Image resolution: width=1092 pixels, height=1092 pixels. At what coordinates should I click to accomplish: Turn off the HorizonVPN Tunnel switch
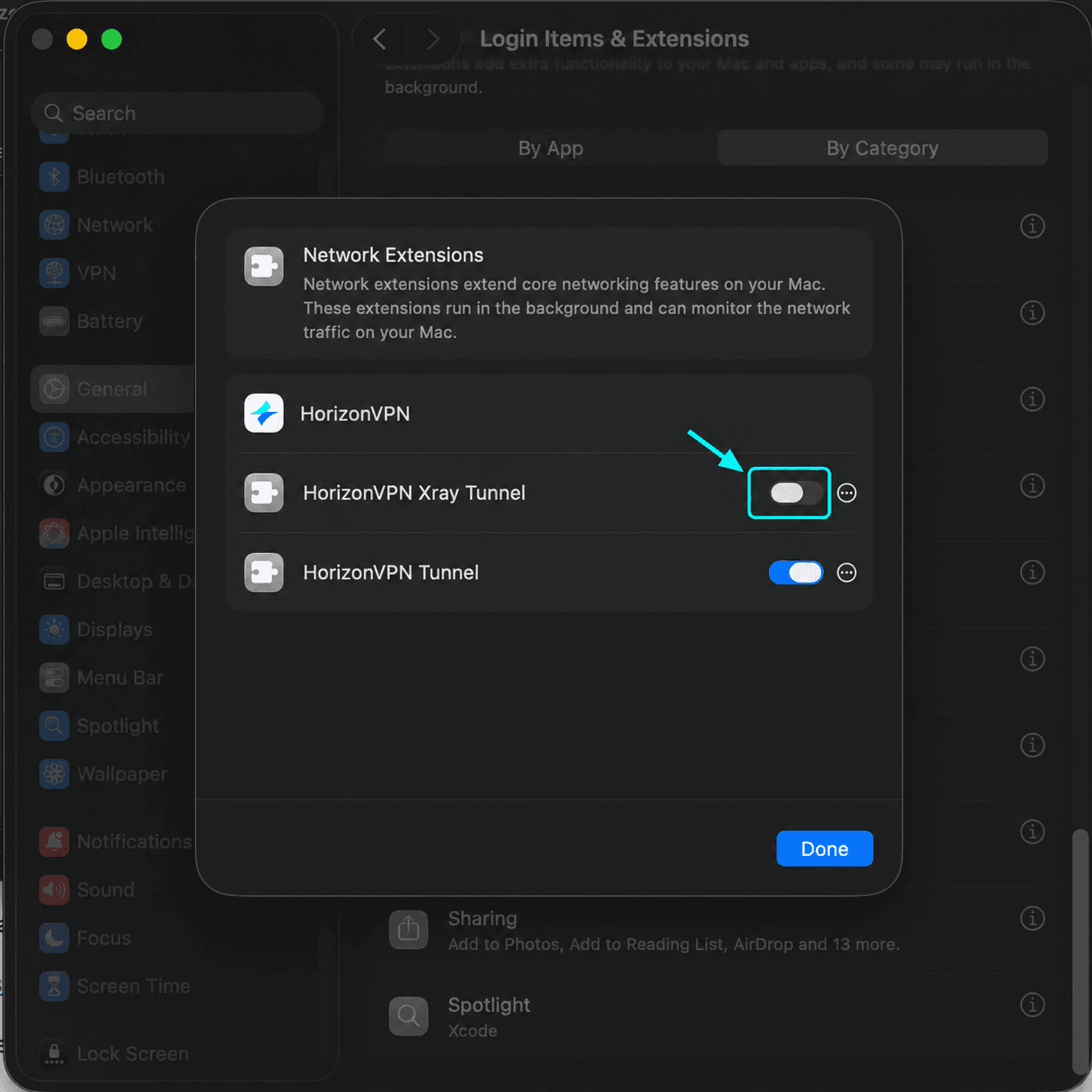(x=796, y=572)
